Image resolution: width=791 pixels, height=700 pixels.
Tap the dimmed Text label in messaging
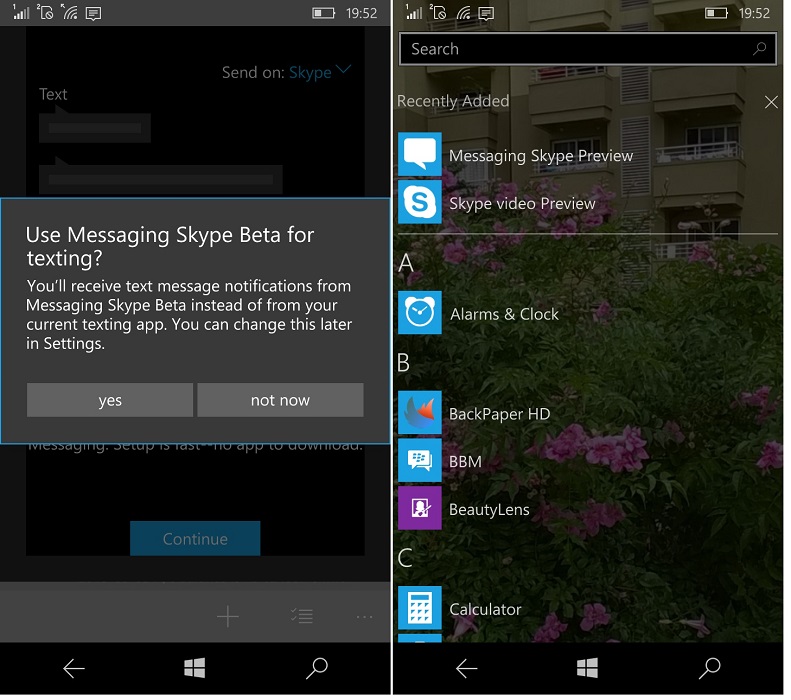53,95
